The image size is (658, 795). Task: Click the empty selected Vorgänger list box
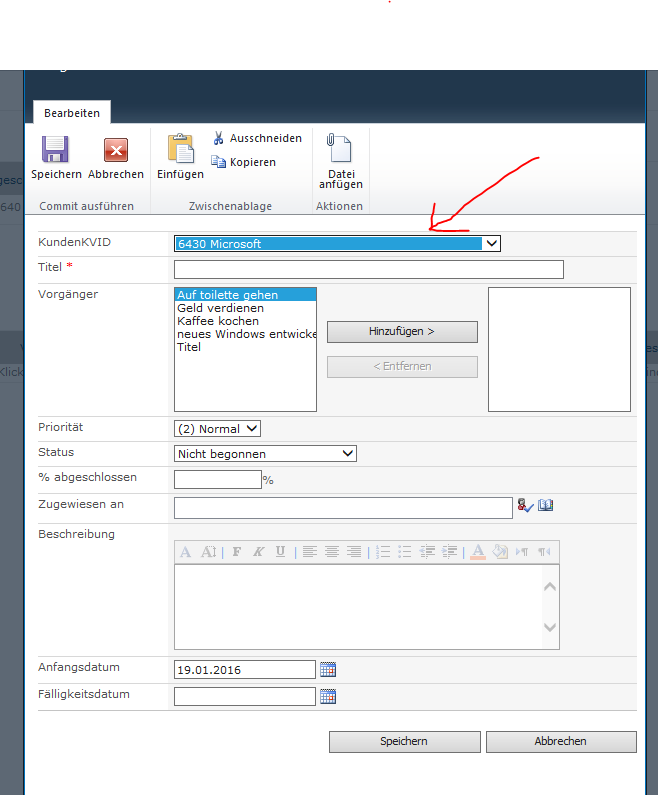559,349
